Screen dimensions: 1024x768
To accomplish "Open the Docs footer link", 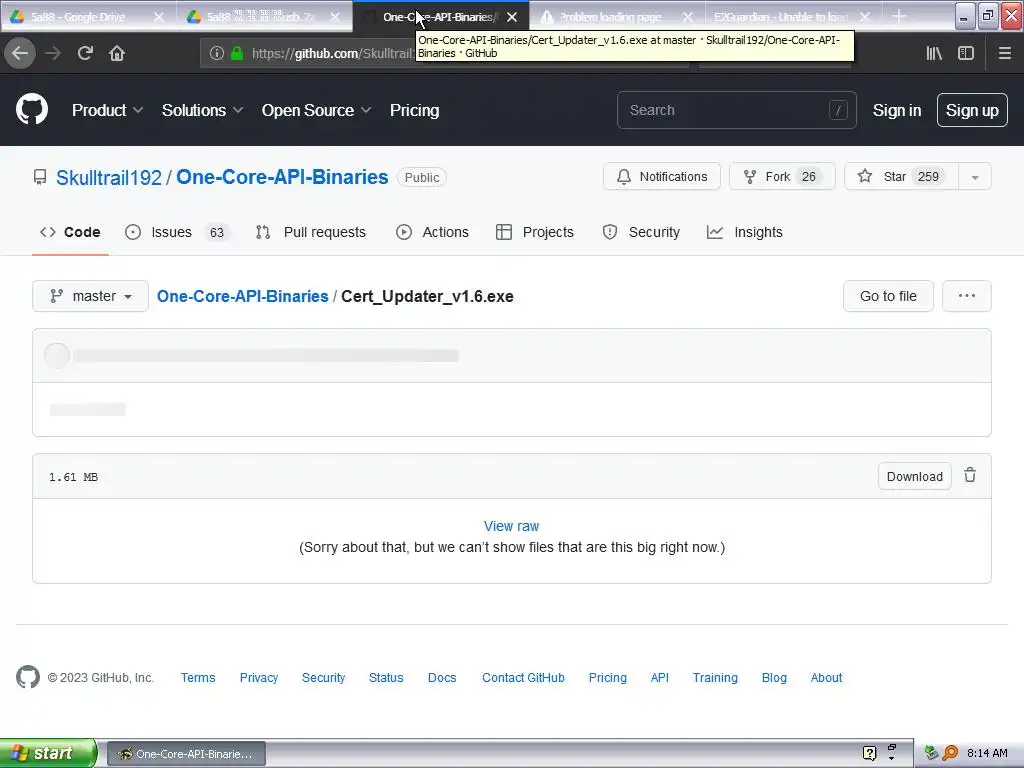I will [x=442, y=677].
